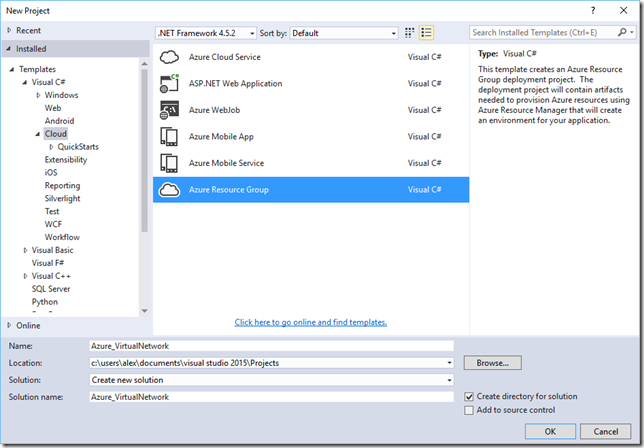Expand the Recent section
The image size is (644, 448).
[x=9, y=30]
